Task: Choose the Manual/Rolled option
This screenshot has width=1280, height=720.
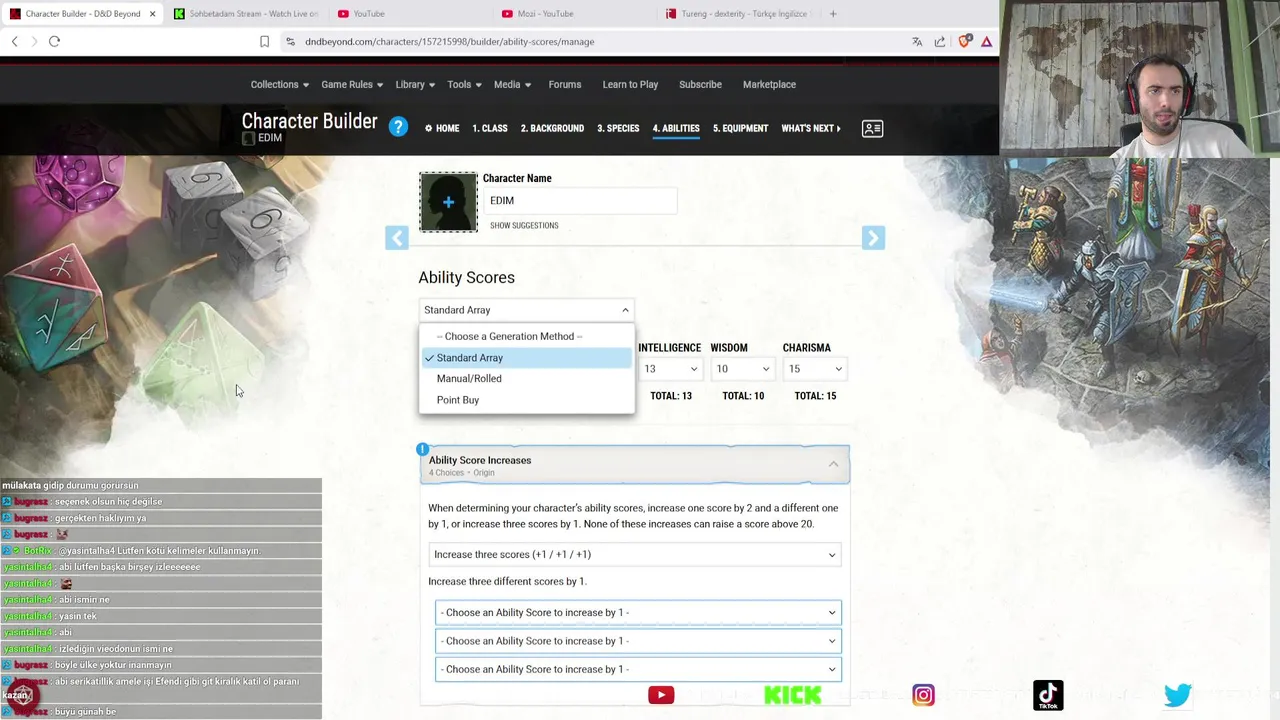Action: pos(526,378)
